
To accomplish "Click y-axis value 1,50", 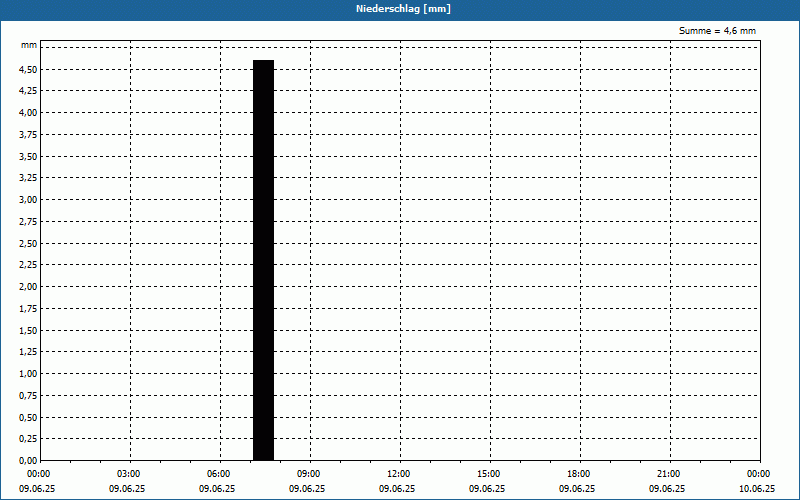I will point(28,331).
